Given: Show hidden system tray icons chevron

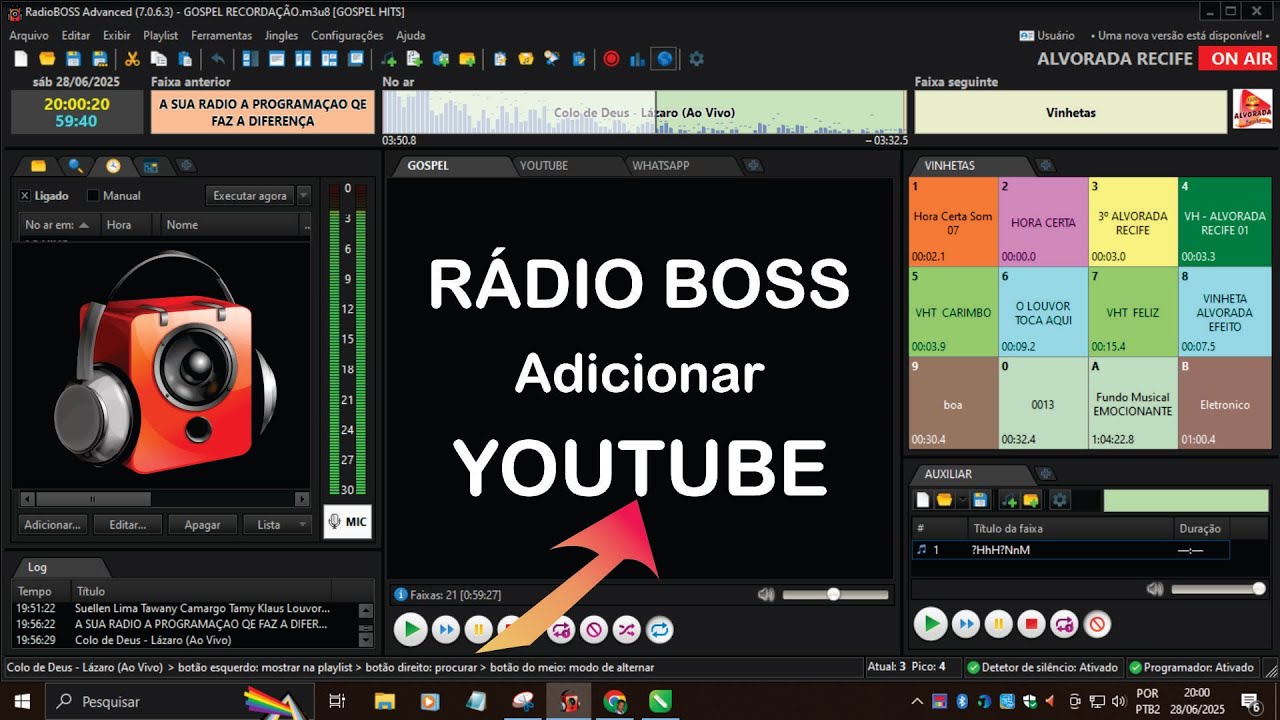Looking at the screenshot, I should (916, 701).
